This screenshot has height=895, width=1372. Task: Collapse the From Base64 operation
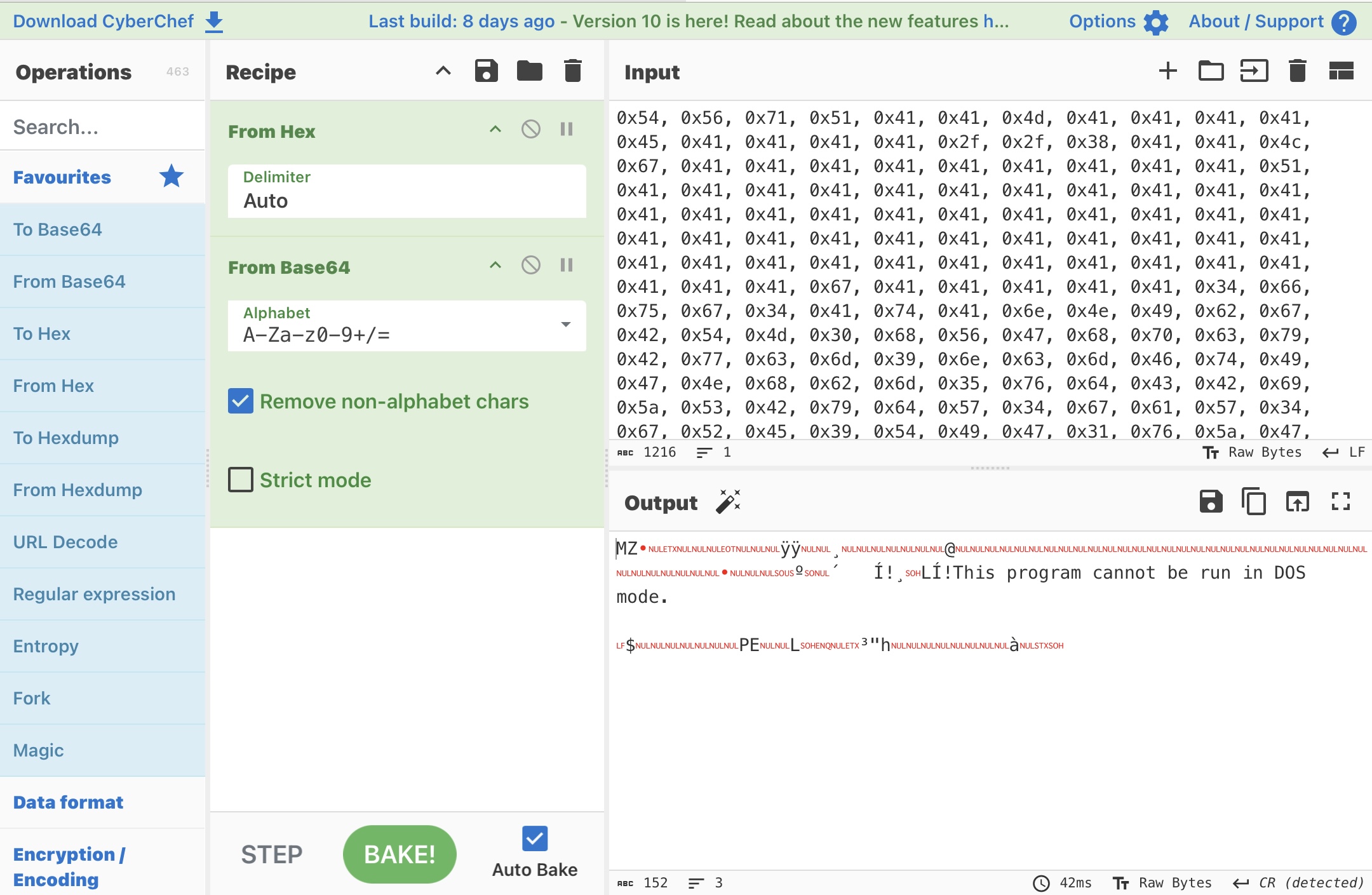coord(495,266)
